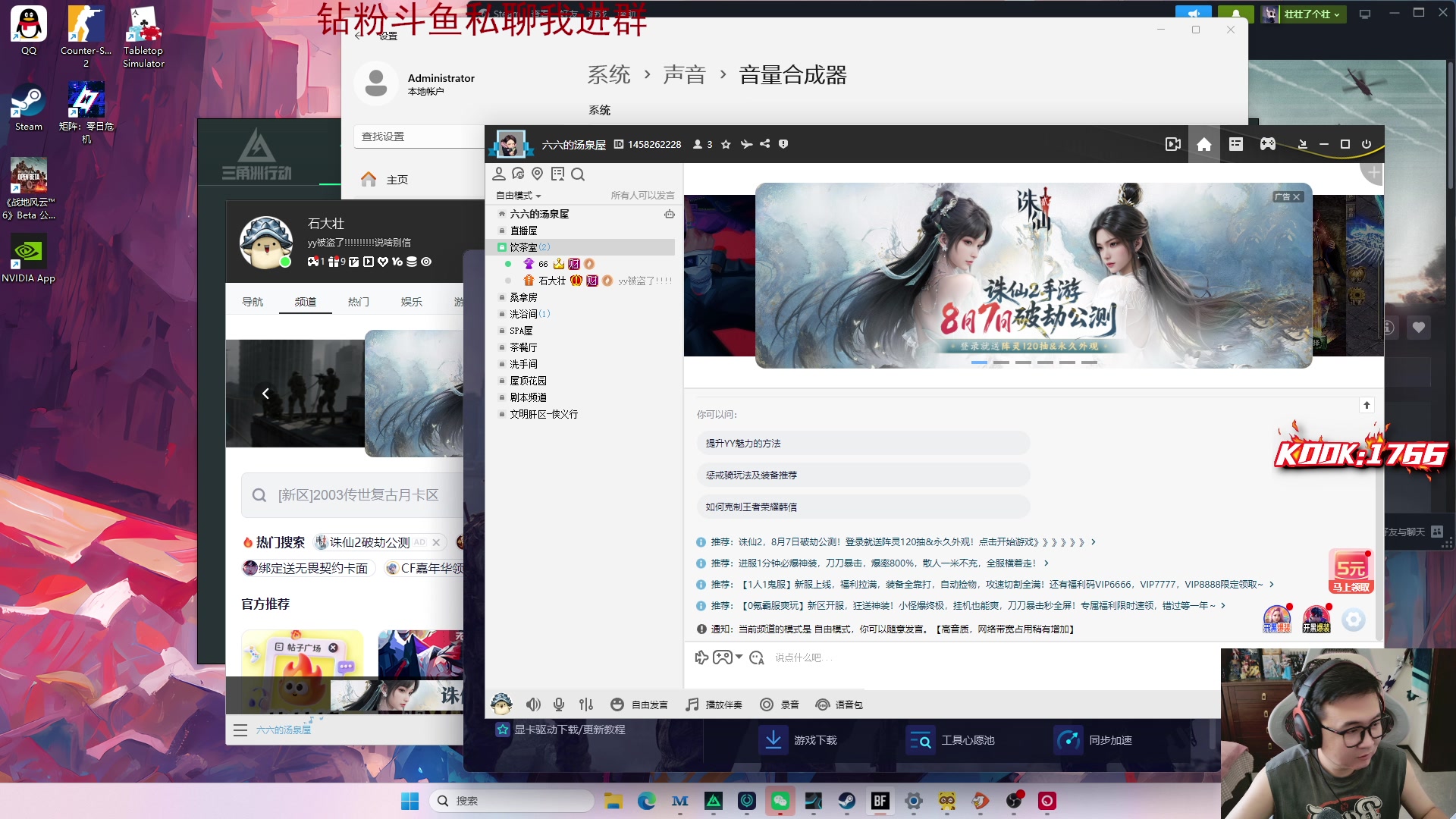Dismiss the 诛仙2破劫公测 hot search tag
The height and width of the screenshot is (819, 1456).
[x=436, y=543]
